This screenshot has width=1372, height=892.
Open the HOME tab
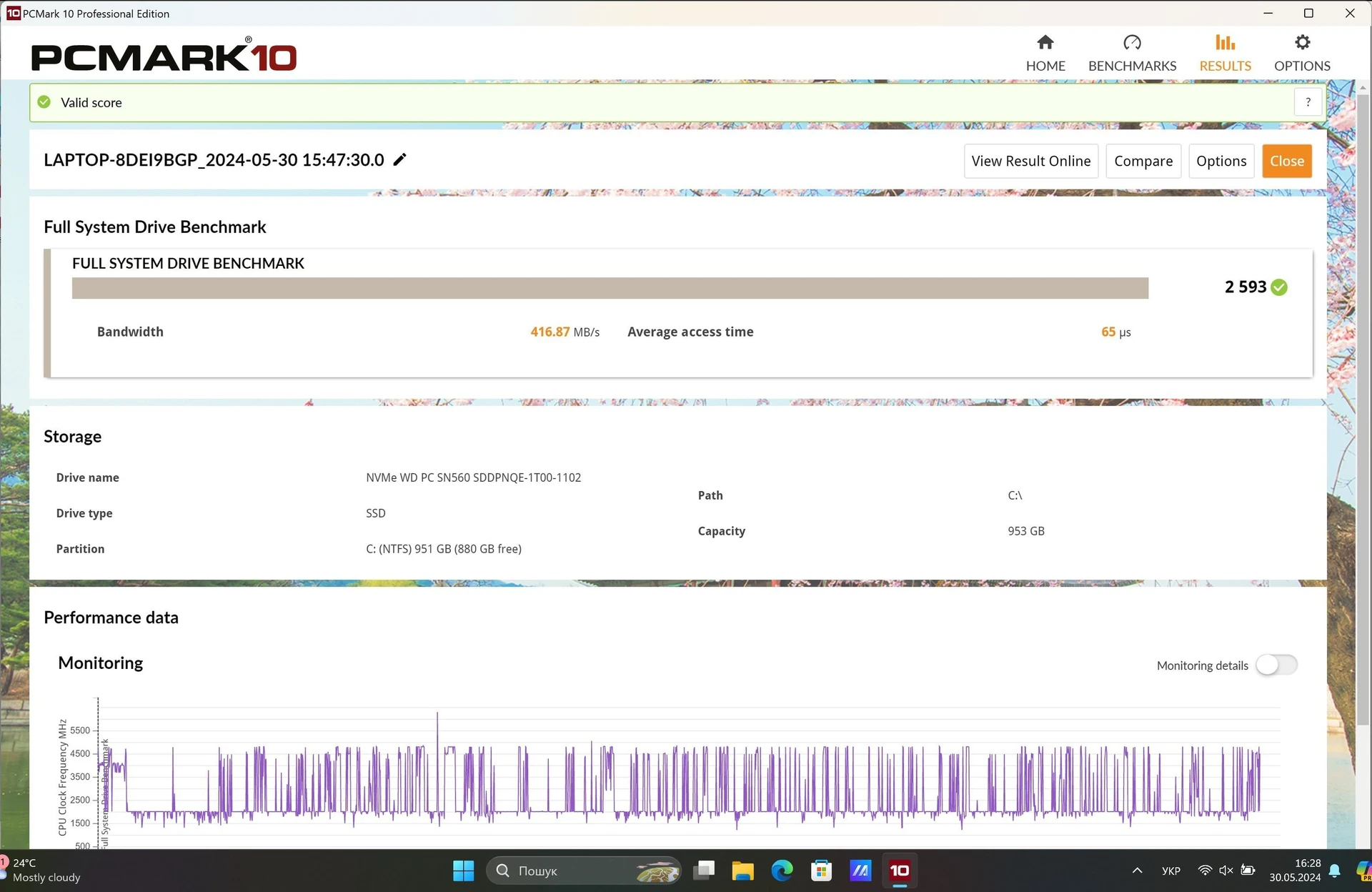pos(1045,54)
